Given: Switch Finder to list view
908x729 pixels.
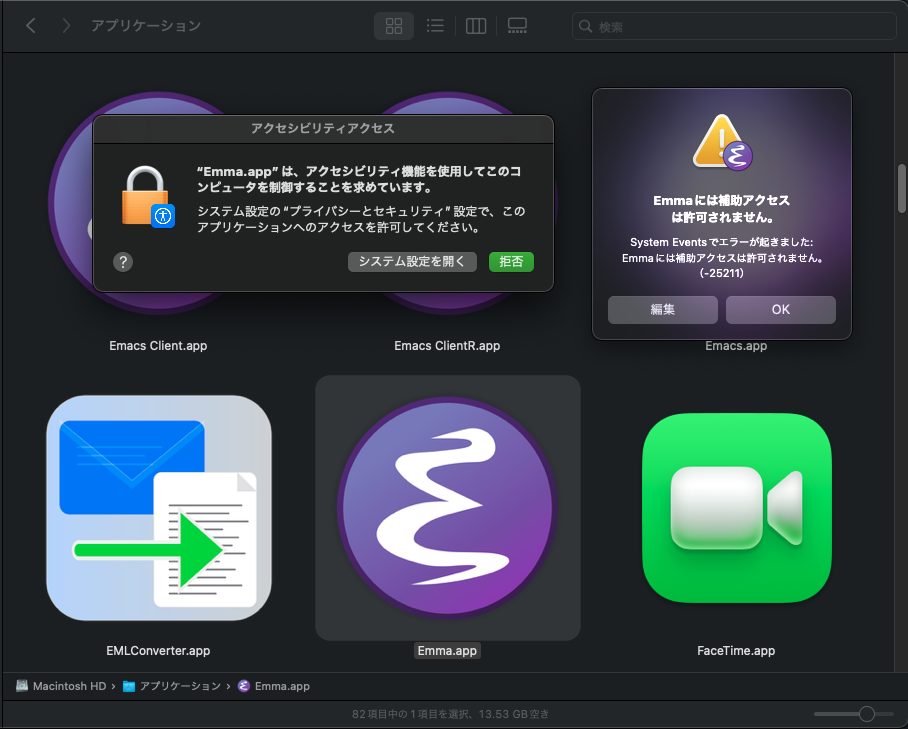Looking at the screenshot, I should pos(435,25).
